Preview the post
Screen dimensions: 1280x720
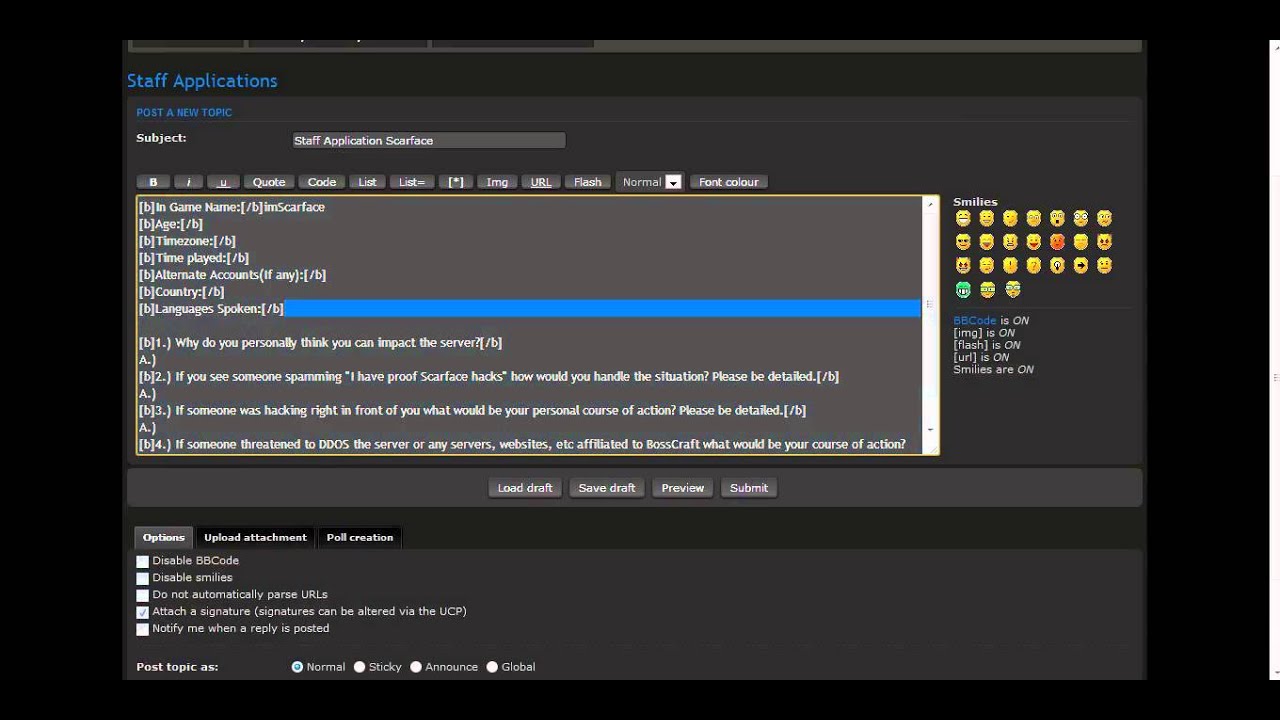point(683,488)
